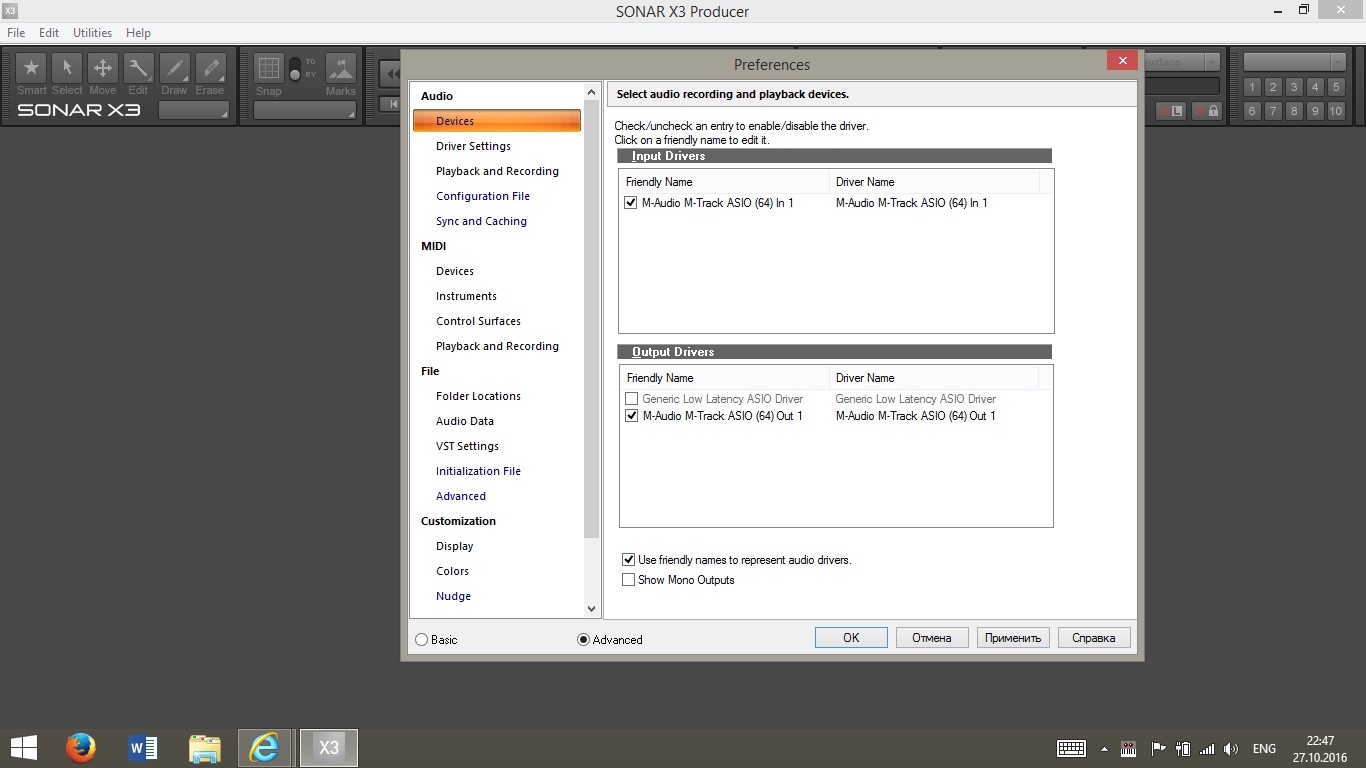The image size is (1366, 768).
Task: Open the Help menu
Action: tap(138, 33)
